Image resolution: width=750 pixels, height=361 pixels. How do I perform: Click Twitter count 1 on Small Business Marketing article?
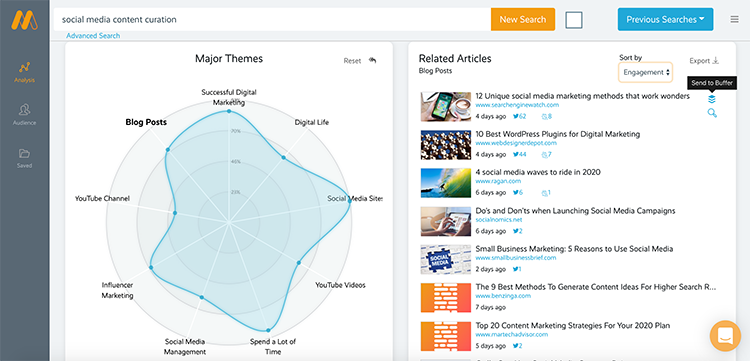[x=517, y=269]
